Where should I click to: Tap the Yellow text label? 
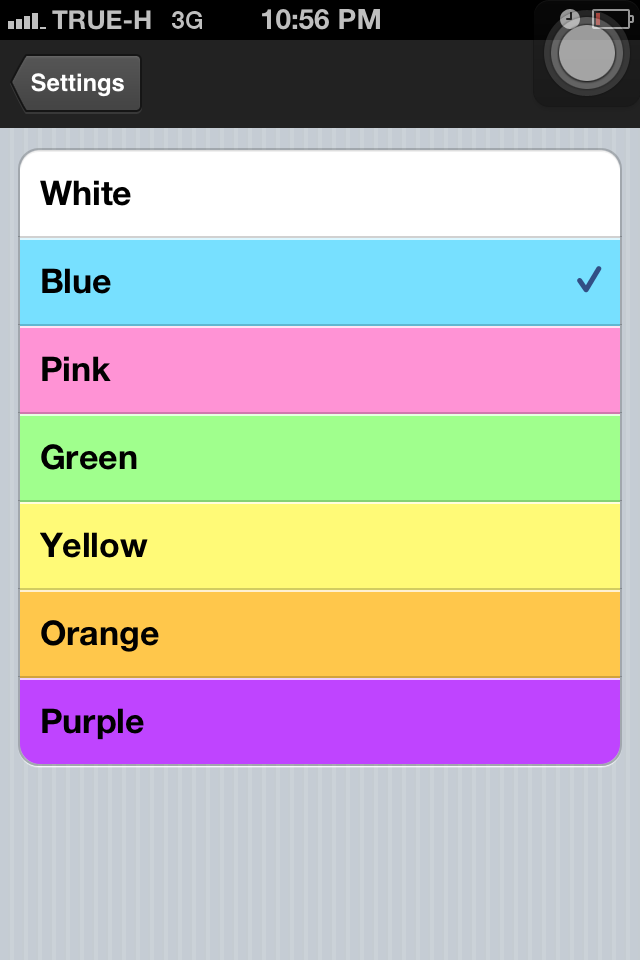pos(94,546)
